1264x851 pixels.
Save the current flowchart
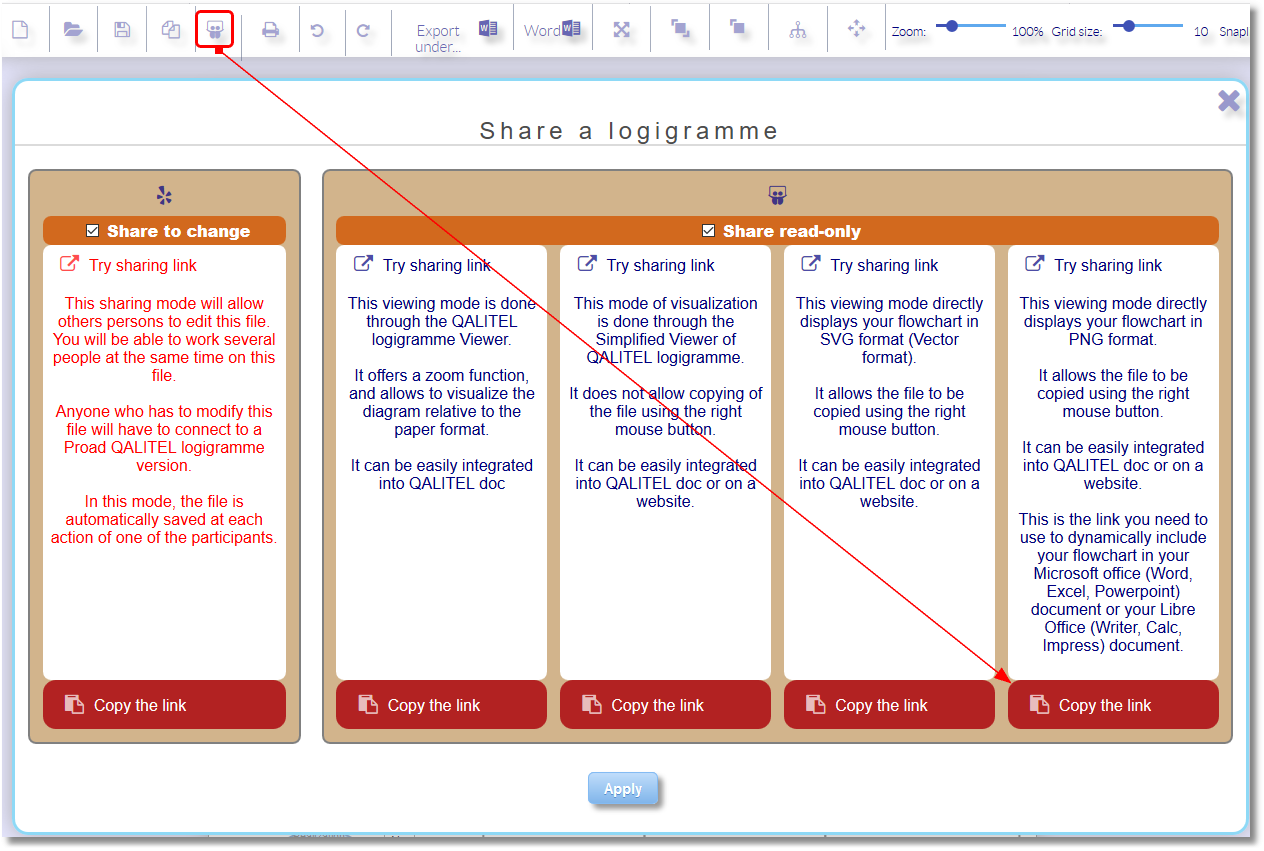click(121, 28)
